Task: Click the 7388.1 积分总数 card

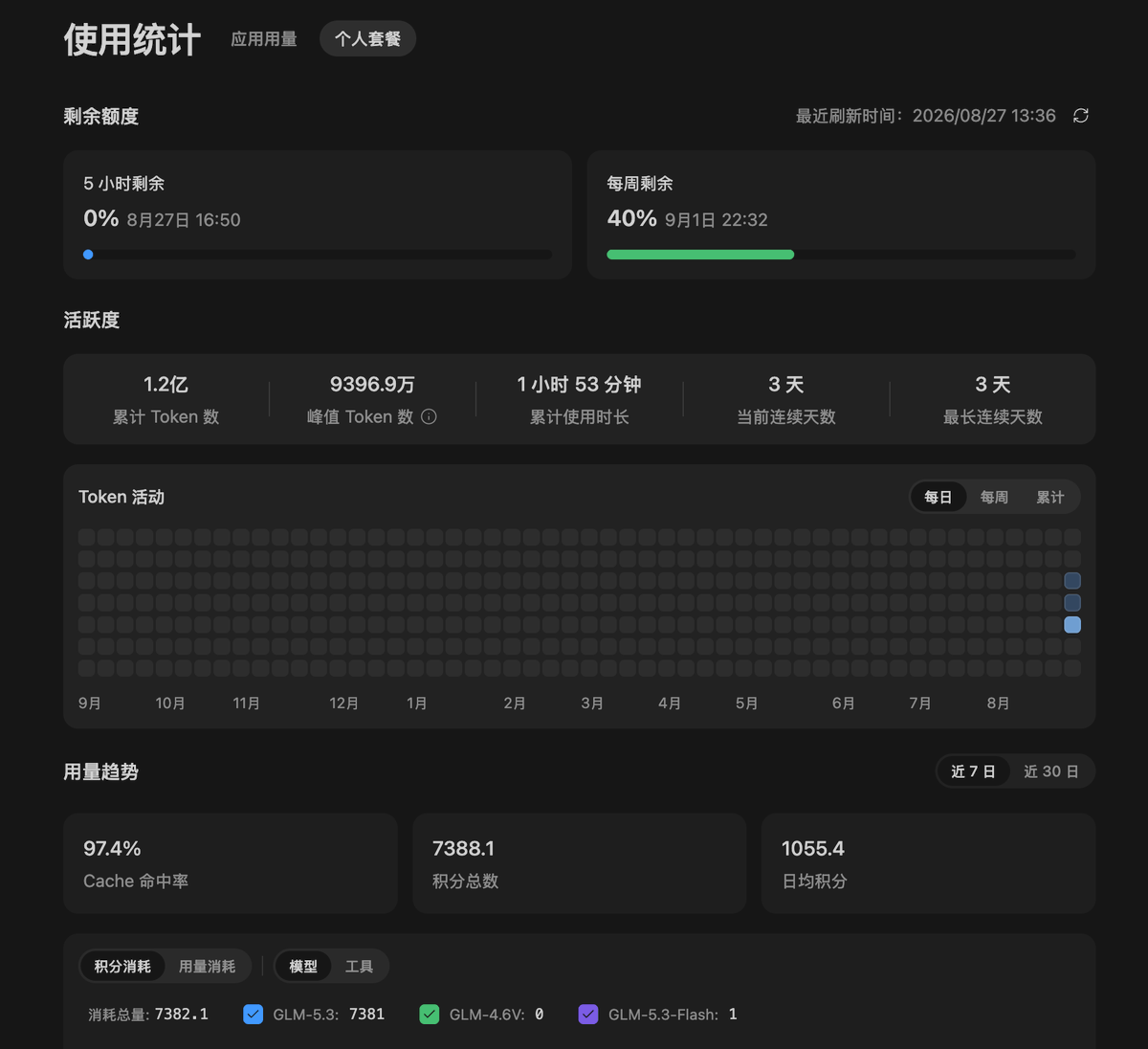Action: coord(579,863)
